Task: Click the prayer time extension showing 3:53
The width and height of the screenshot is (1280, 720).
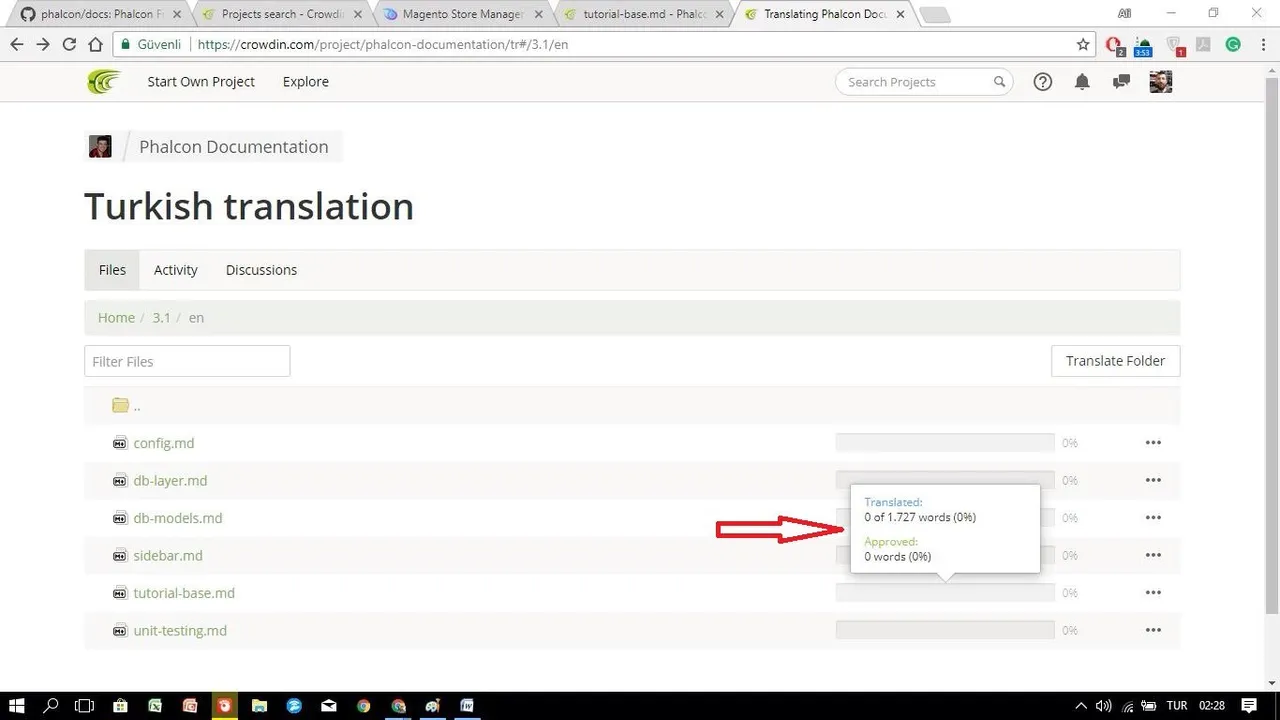Action: click(1143, 45)
